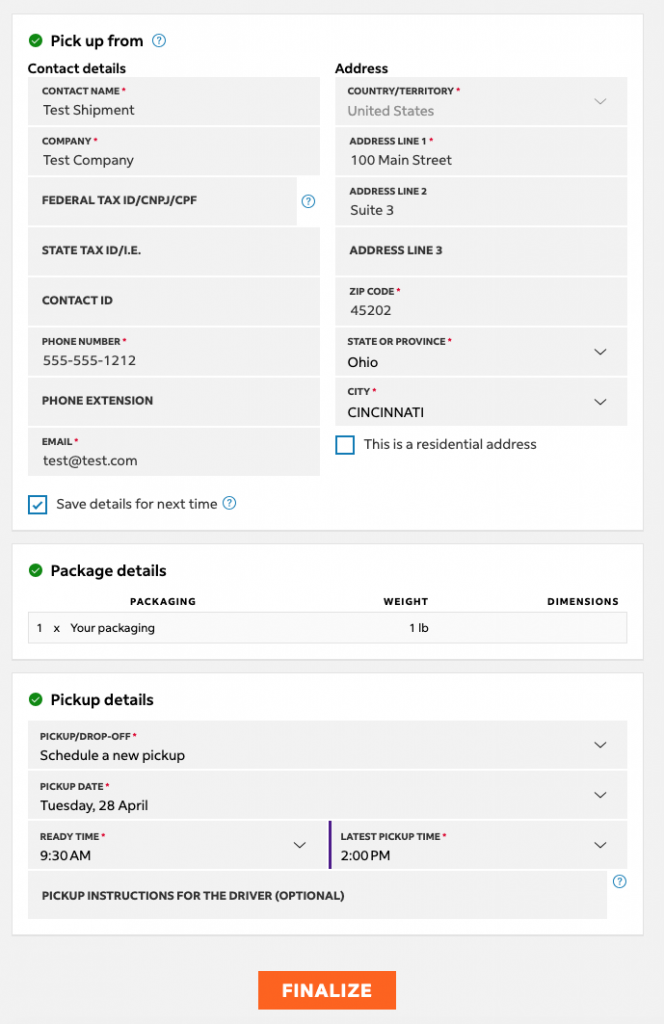Open the Ready Time dropdown
Viewport: 664px width, 1024px height.
(299, 845)
